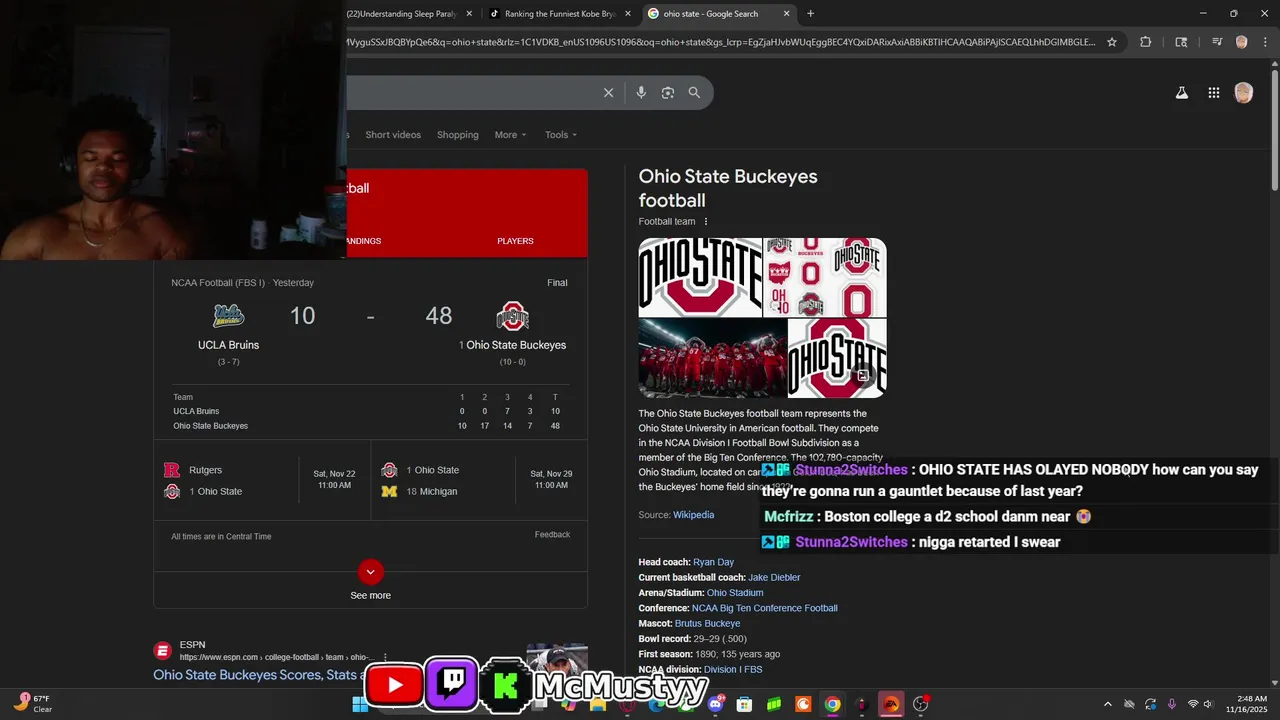Open the microphone tray indicator
This screenshot has height=720, width=1280.
pos(1171,704)
